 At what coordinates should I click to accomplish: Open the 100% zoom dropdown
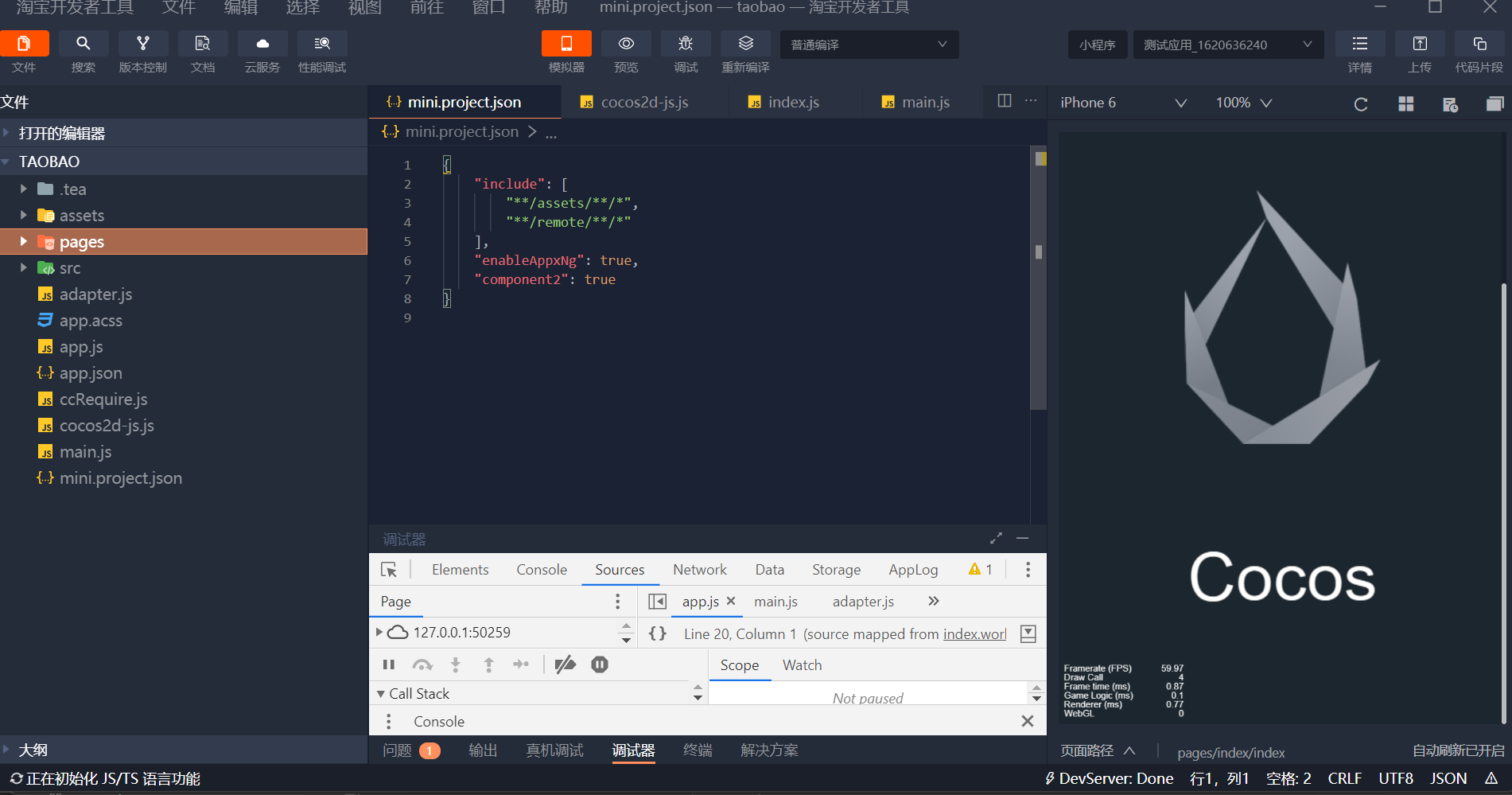click(x=1244, y=103)
